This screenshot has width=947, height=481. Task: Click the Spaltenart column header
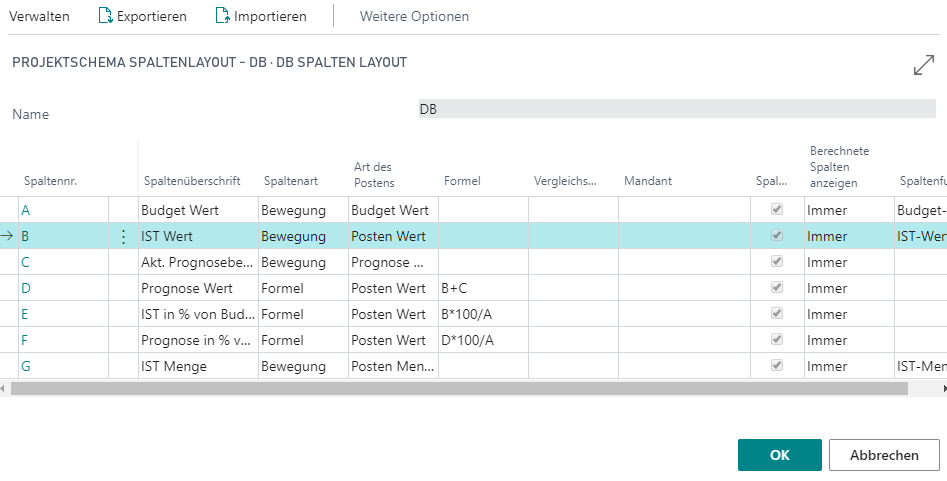point(291,181)
